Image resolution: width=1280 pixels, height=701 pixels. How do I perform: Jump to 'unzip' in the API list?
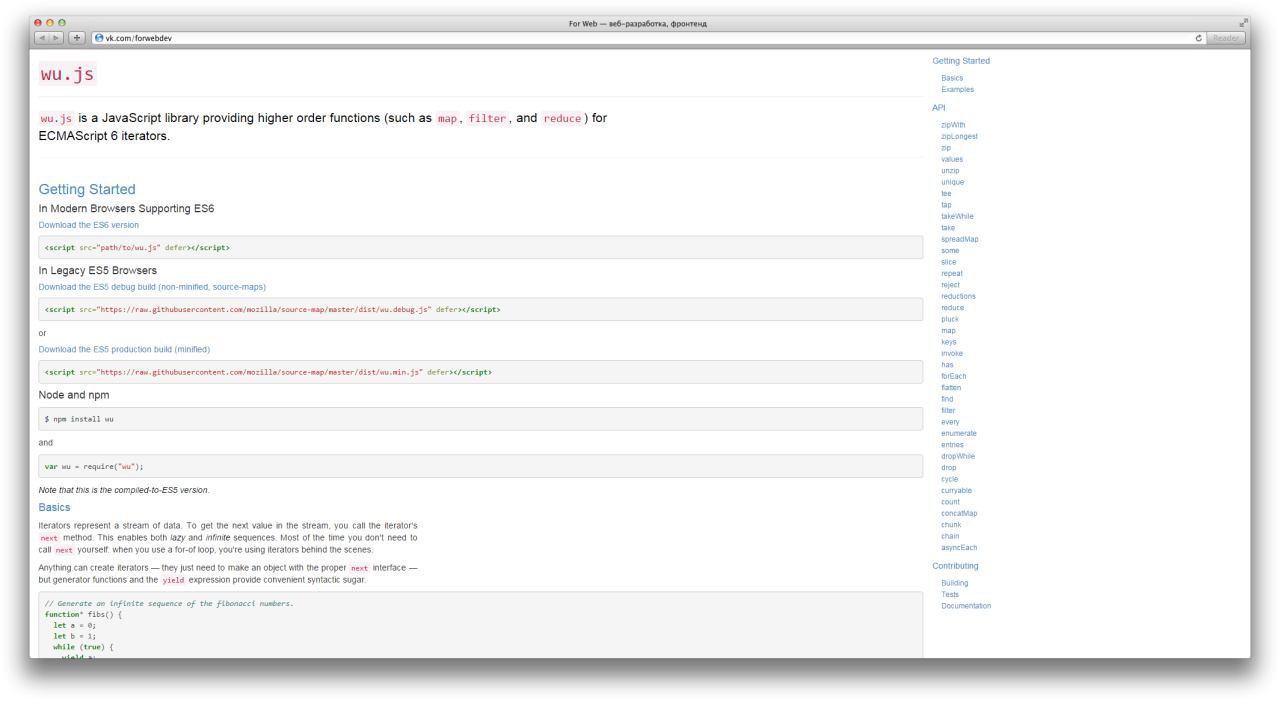[950, 170]
